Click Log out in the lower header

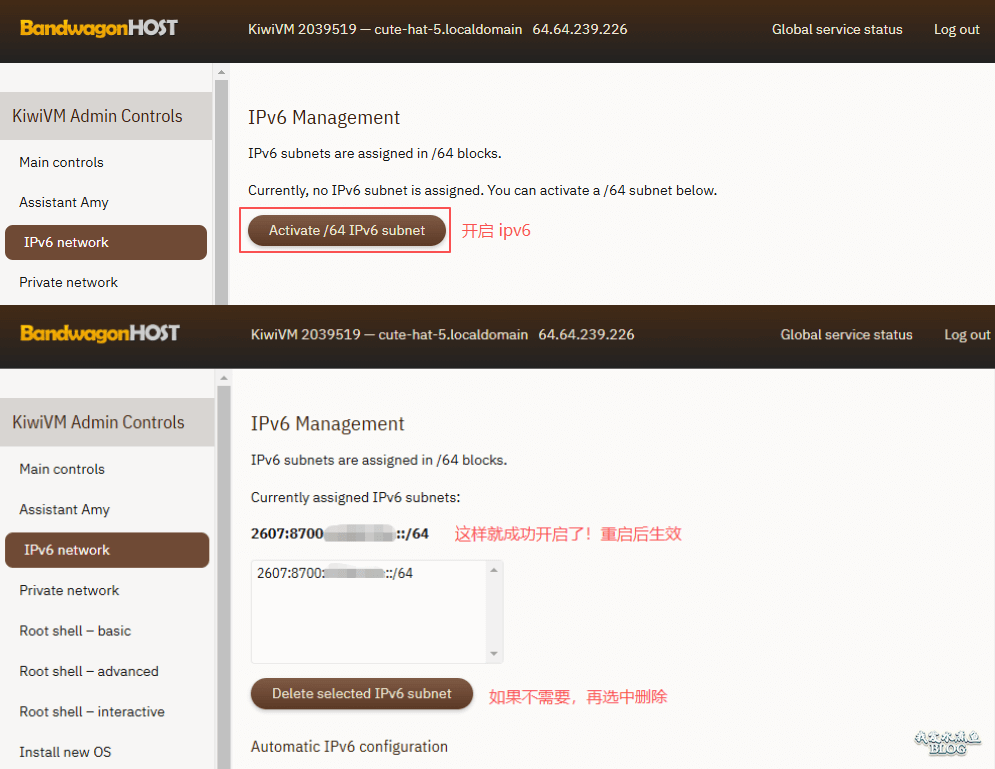pos(967,335)
